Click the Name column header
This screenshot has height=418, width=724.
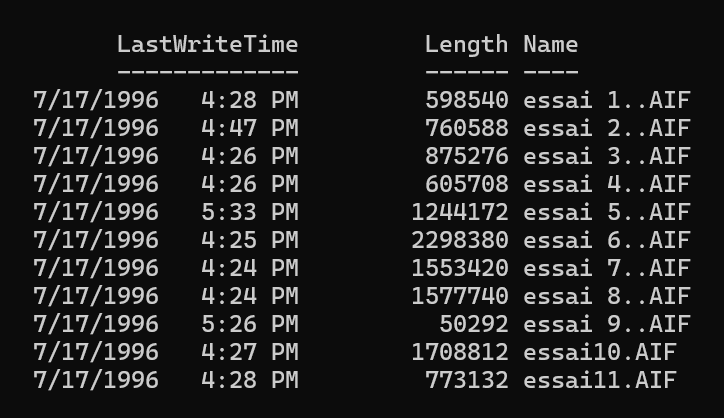[550, 44]
